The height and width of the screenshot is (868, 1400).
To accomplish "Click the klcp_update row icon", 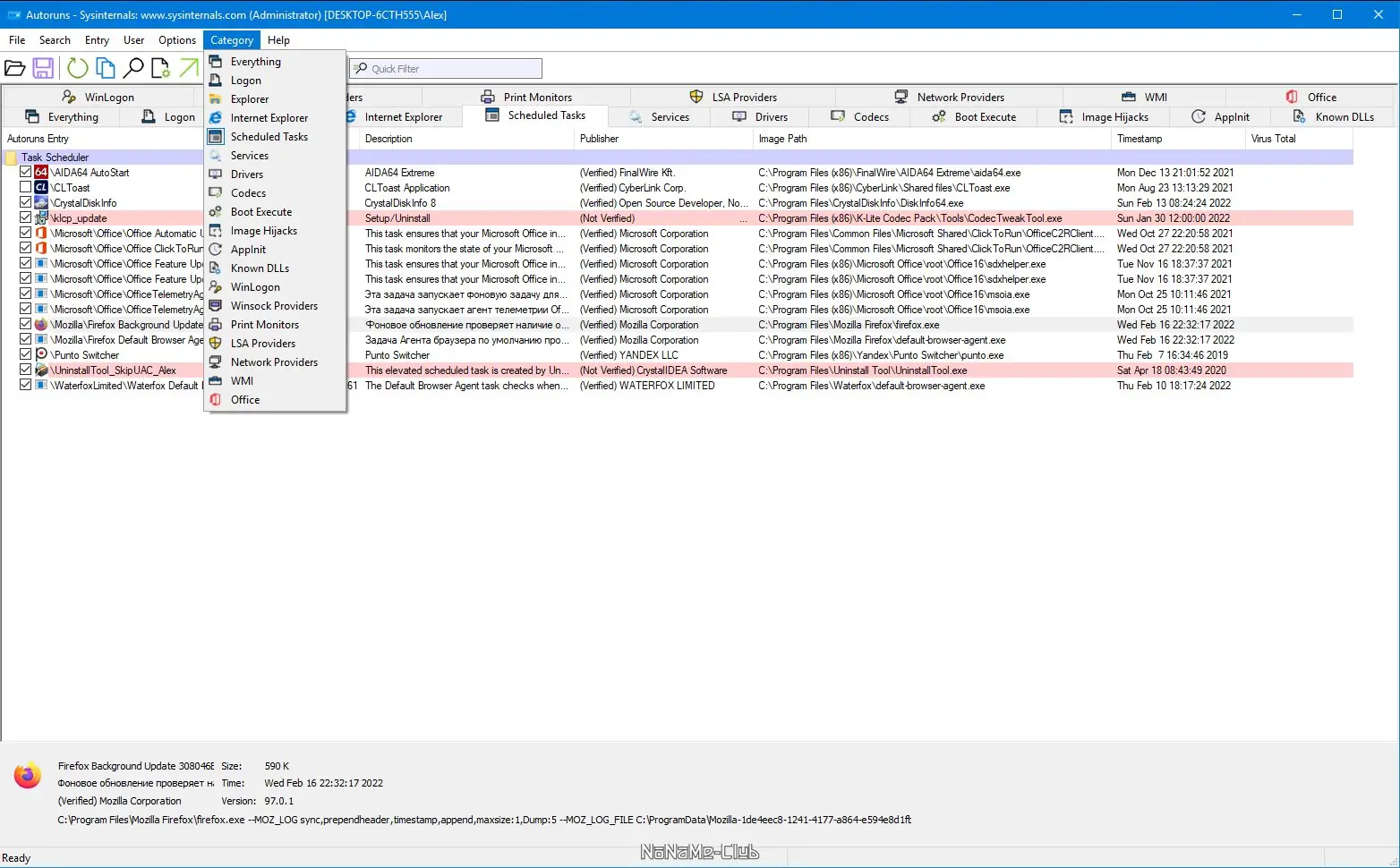I will pyautogui.click(x=41, y=218).
